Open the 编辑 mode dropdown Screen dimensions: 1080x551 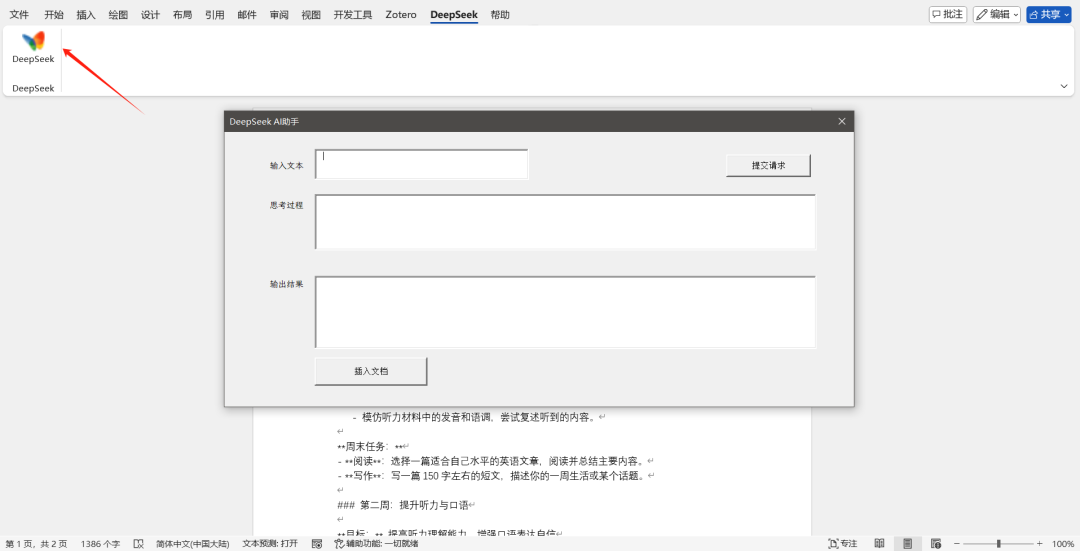pos(997,14)
